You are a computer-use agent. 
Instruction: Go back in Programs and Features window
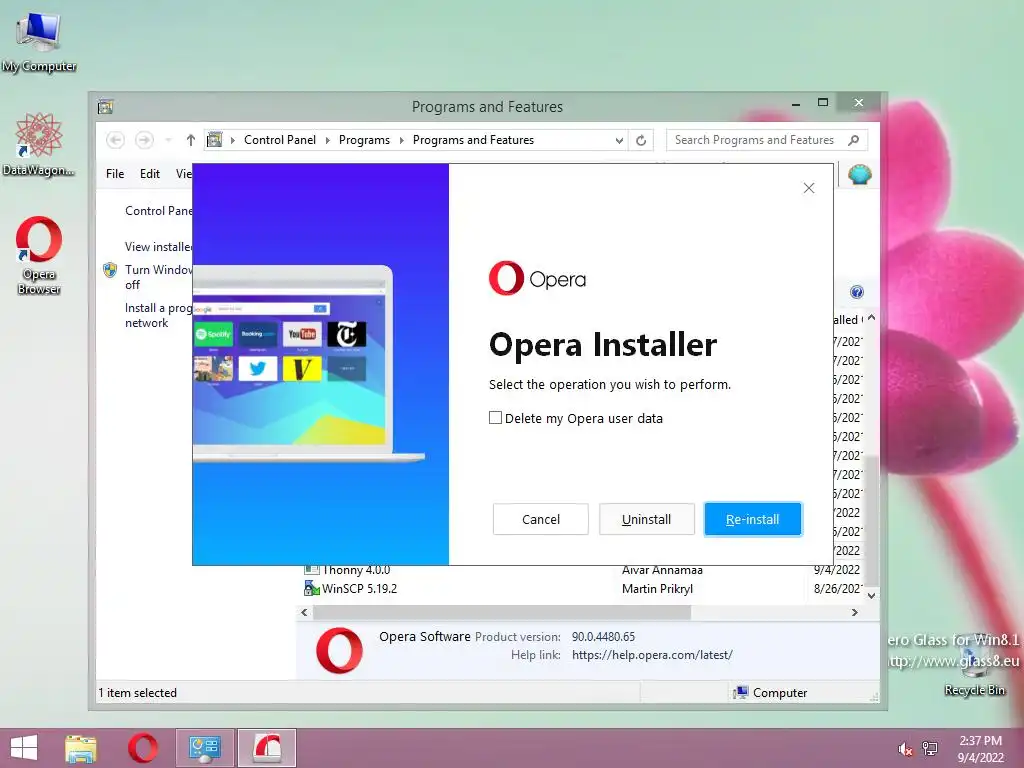tap(116, 140)
